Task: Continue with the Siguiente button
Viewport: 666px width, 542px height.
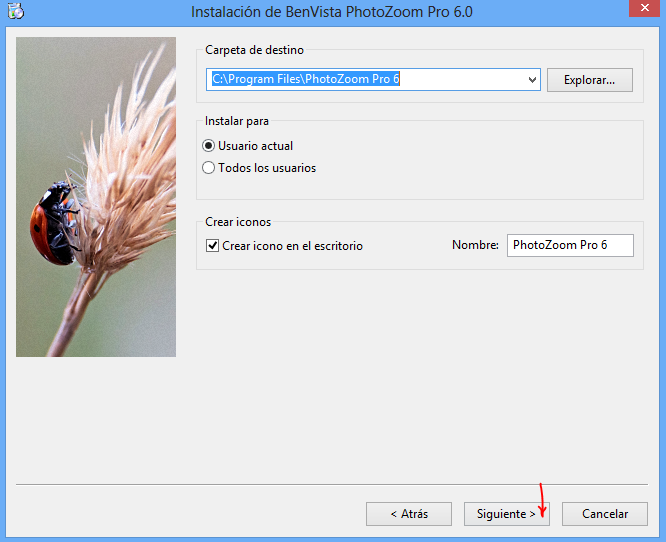Action: point(506,514)
